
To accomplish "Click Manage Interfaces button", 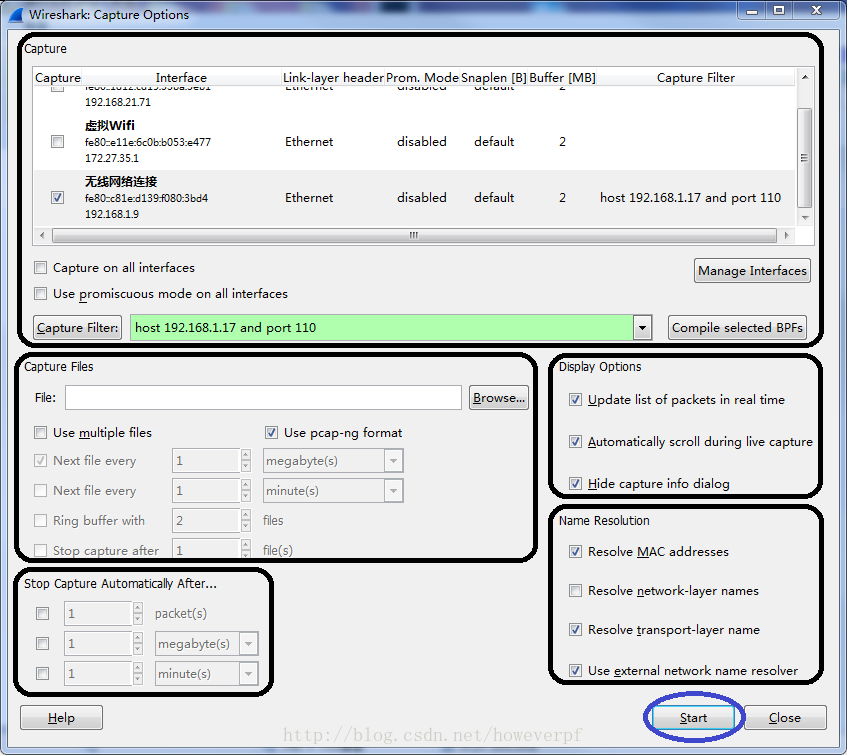I will (x=752, y=271).
